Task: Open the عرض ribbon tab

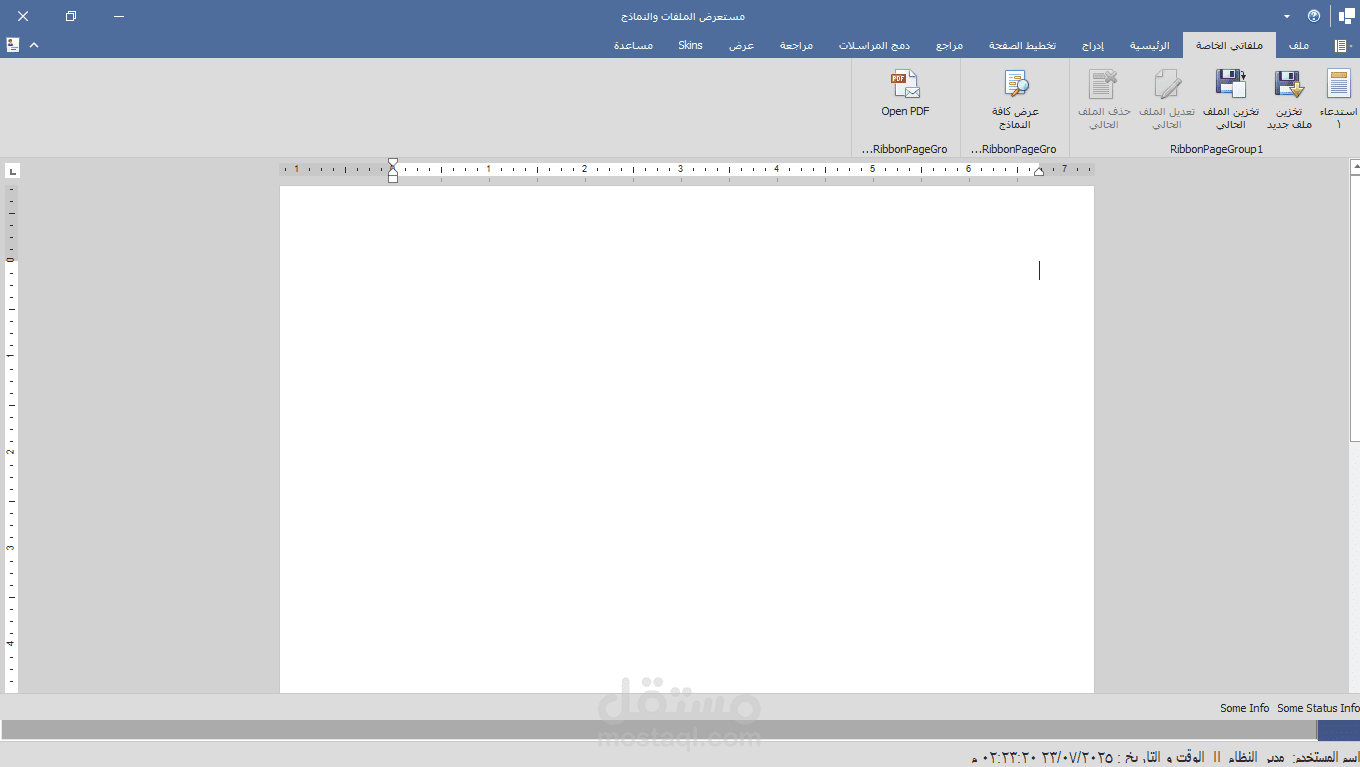Action: 741,46
